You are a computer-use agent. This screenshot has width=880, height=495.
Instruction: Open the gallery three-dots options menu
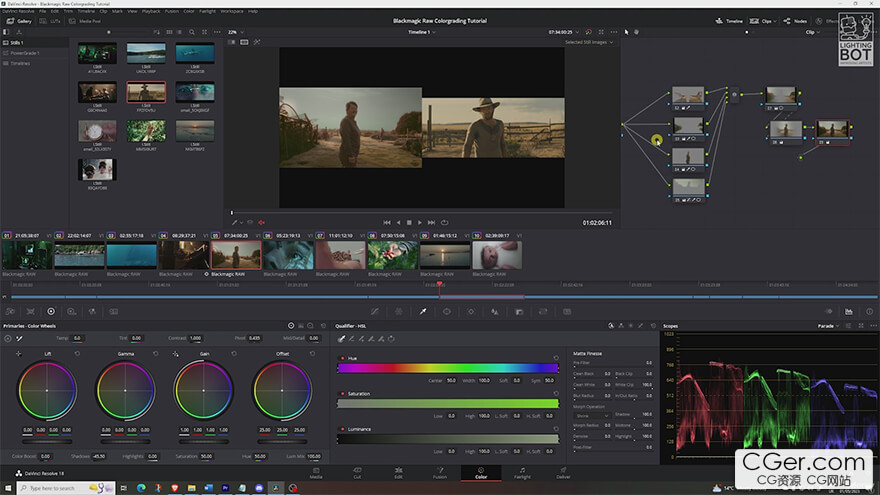point(217,32)
